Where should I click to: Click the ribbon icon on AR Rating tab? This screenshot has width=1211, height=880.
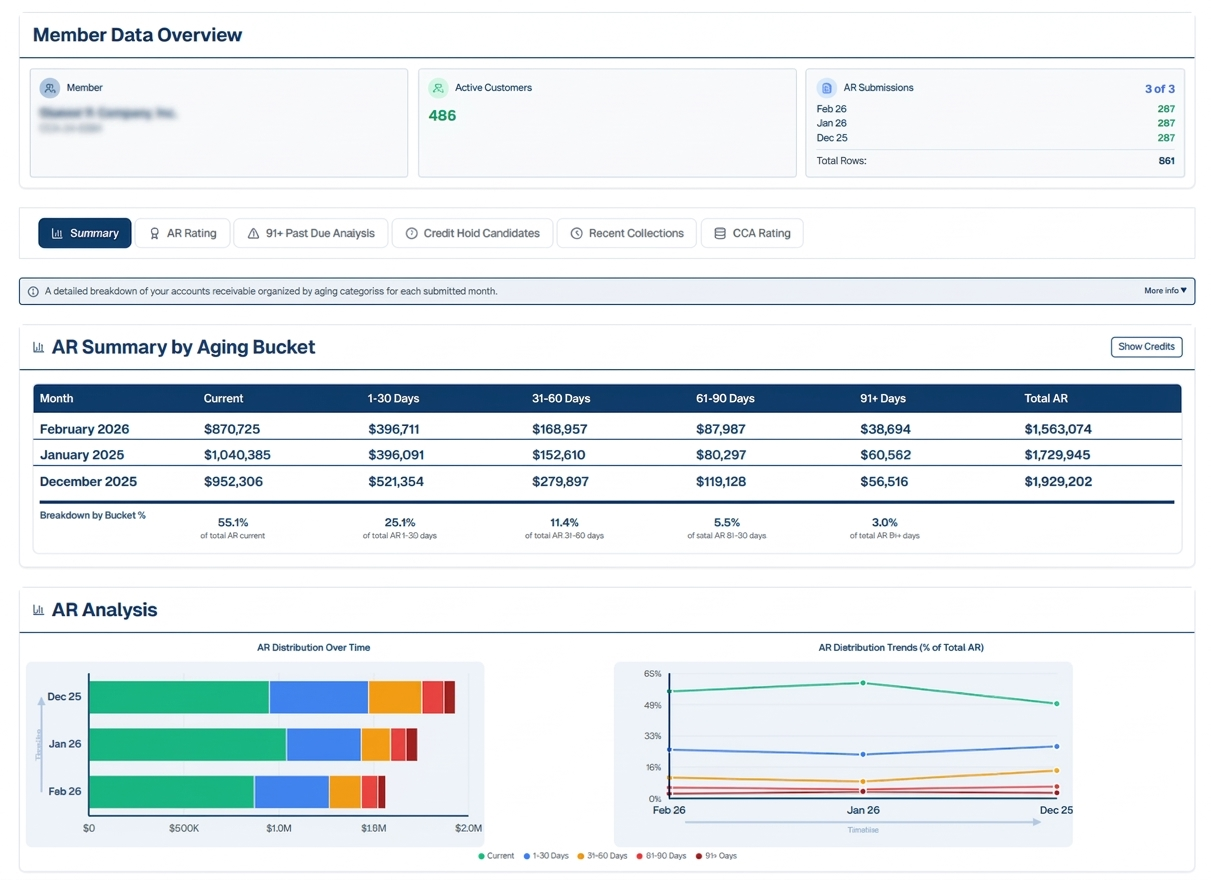click(154, 233)
